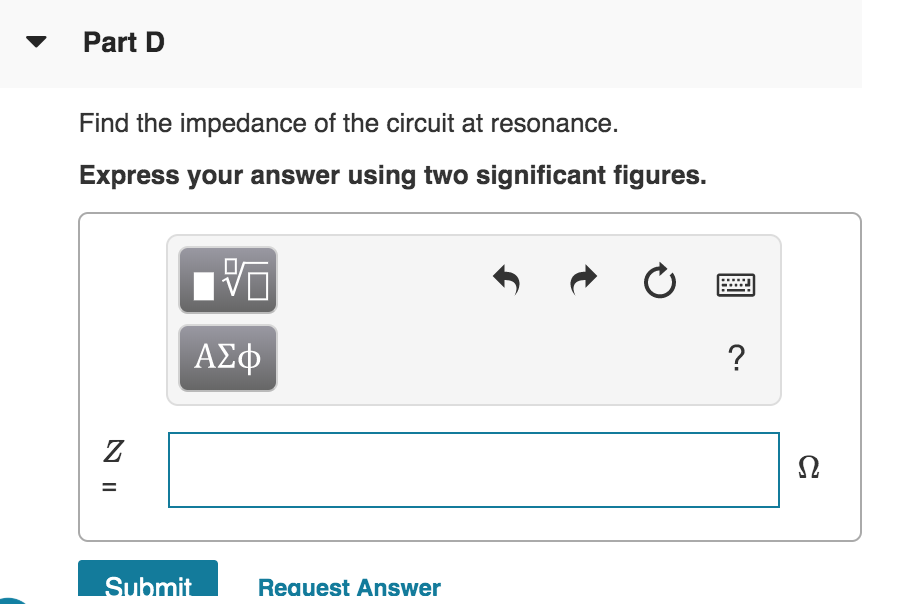This screenshot has width=918, height=604.
Task: Open the keyboard shortcuts tool
Action: click(x=736, y=283)
